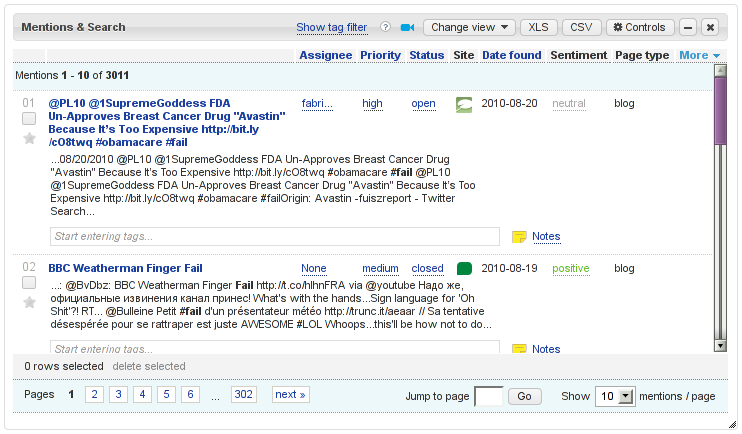
Task: Click the '0 rows selected' text
Action: (64, 366)
